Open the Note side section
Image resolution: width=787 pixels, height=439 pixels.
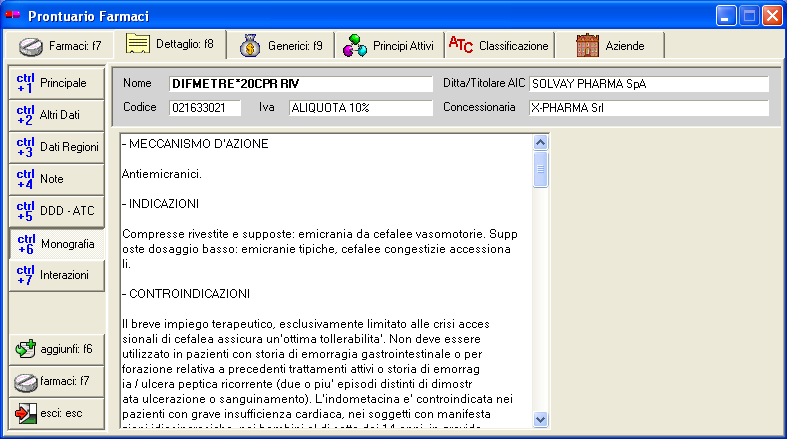[56, 179]
